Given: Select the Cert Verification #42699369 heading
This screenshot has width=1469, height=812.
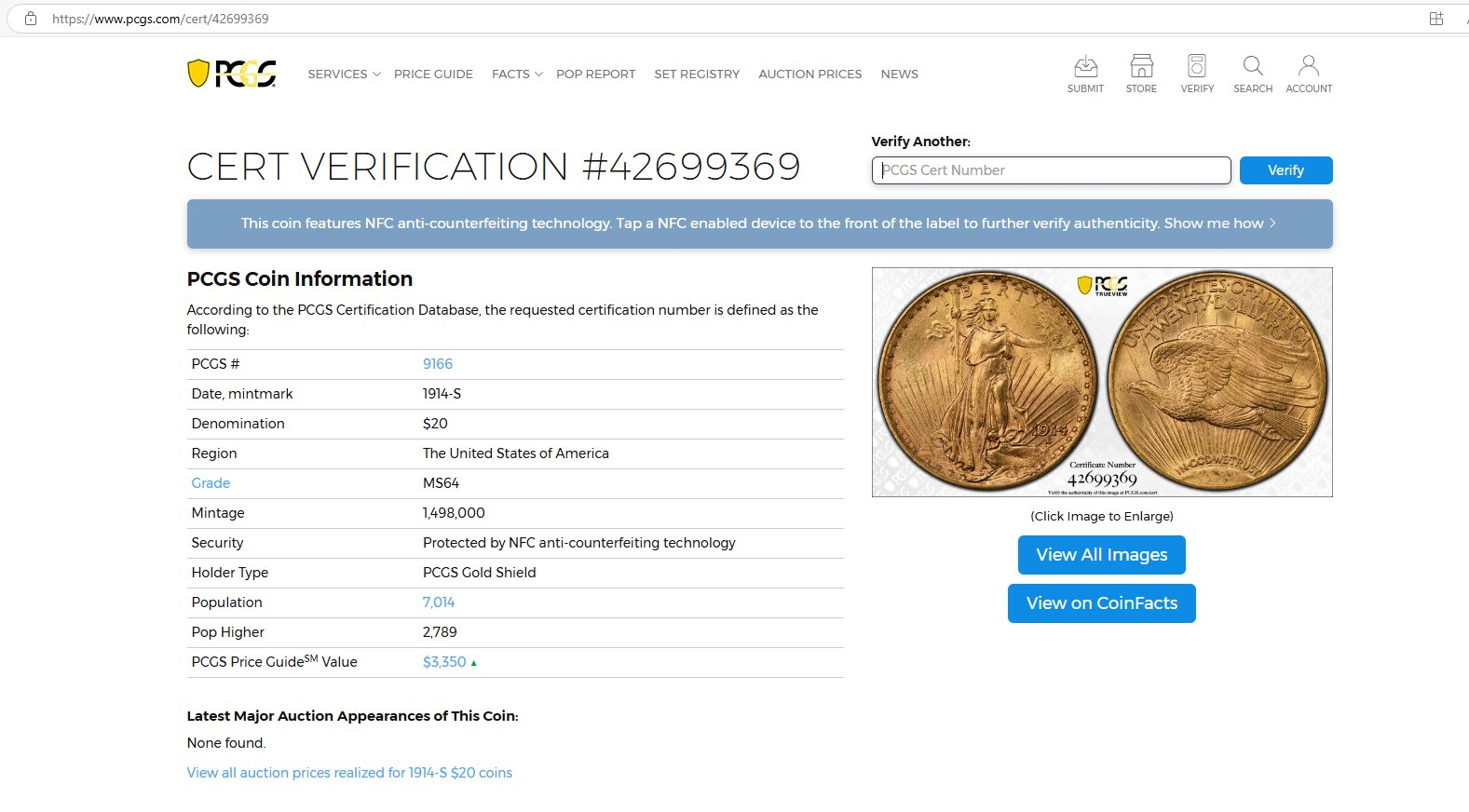Looking at the screenshot, I should (x=494, y=167).
